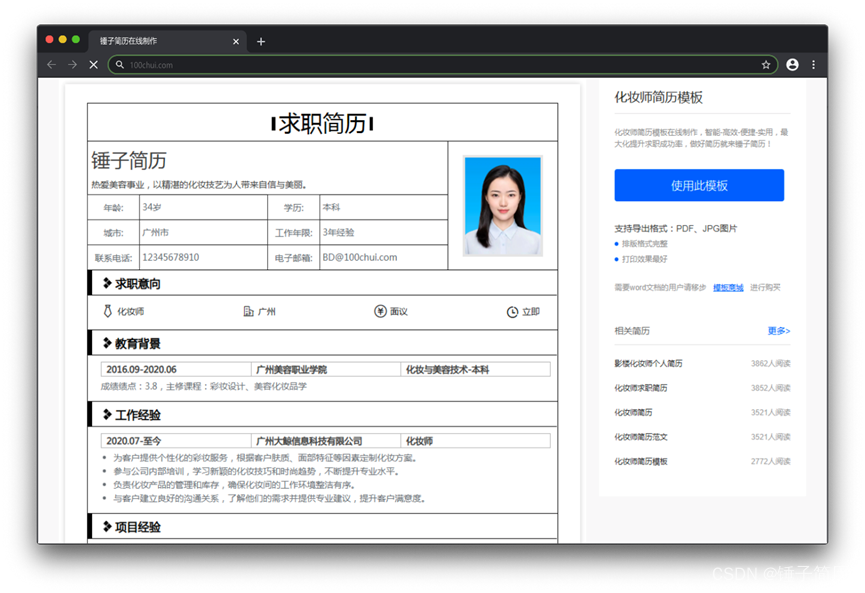This screenshot has height=593, width=865.
Task: Click the browser back arrow
Action: coord(52,65)
